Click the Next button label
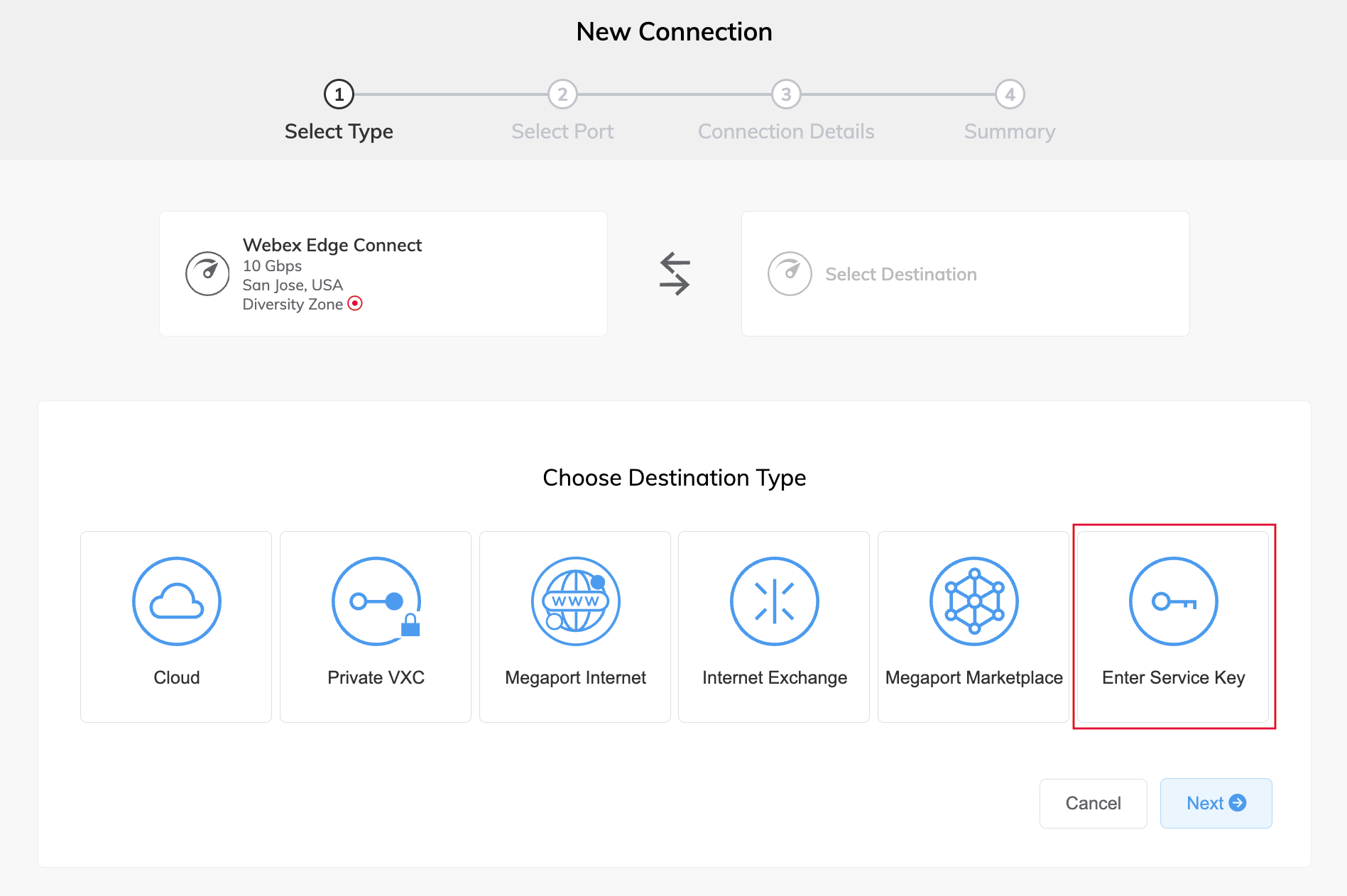Viewport: 1347px width, 896px height. click(1205, 803)
